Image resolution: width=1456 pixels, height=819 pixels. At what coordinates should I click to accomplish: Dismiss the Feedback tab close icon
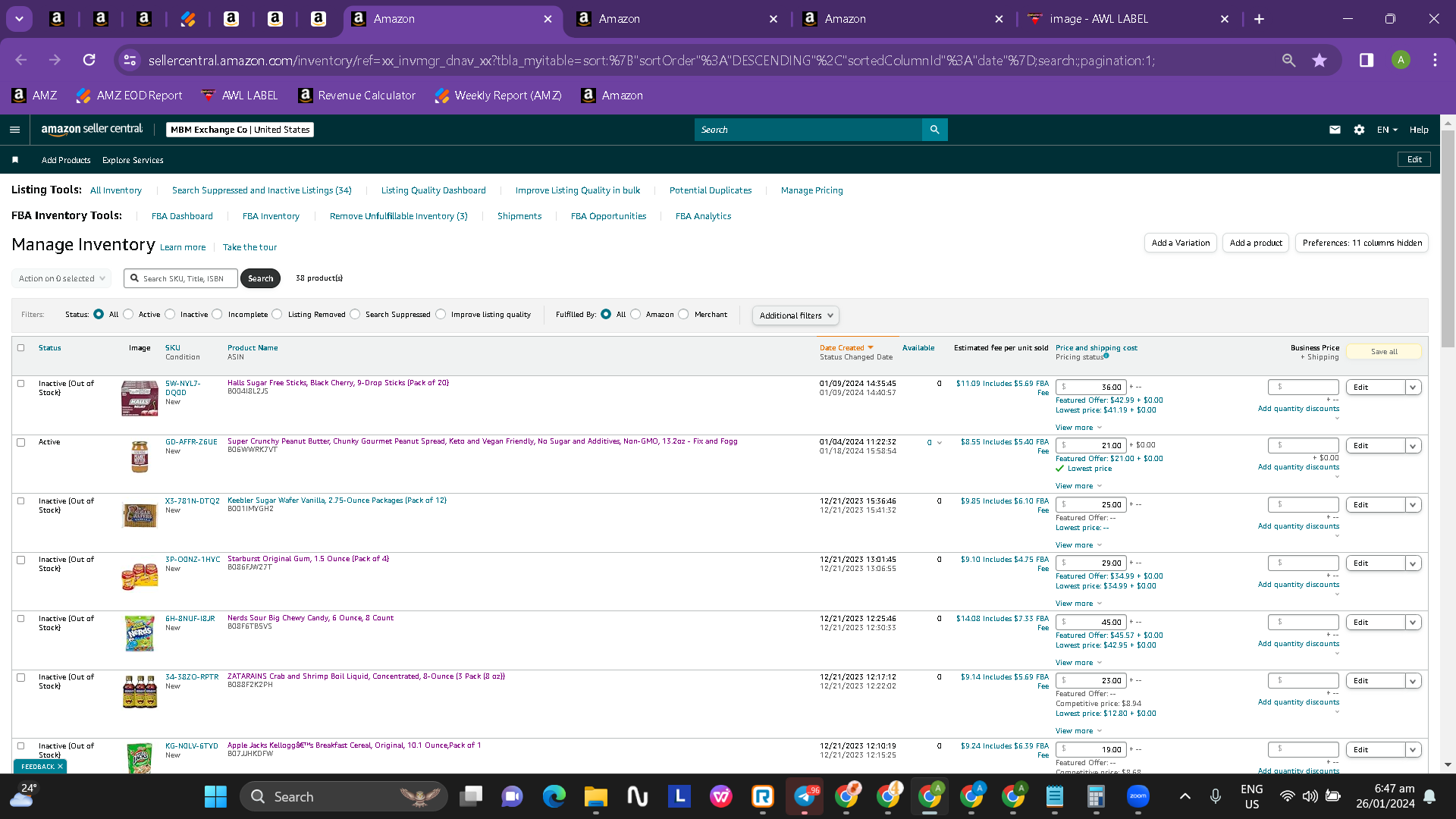pos(60,767)
